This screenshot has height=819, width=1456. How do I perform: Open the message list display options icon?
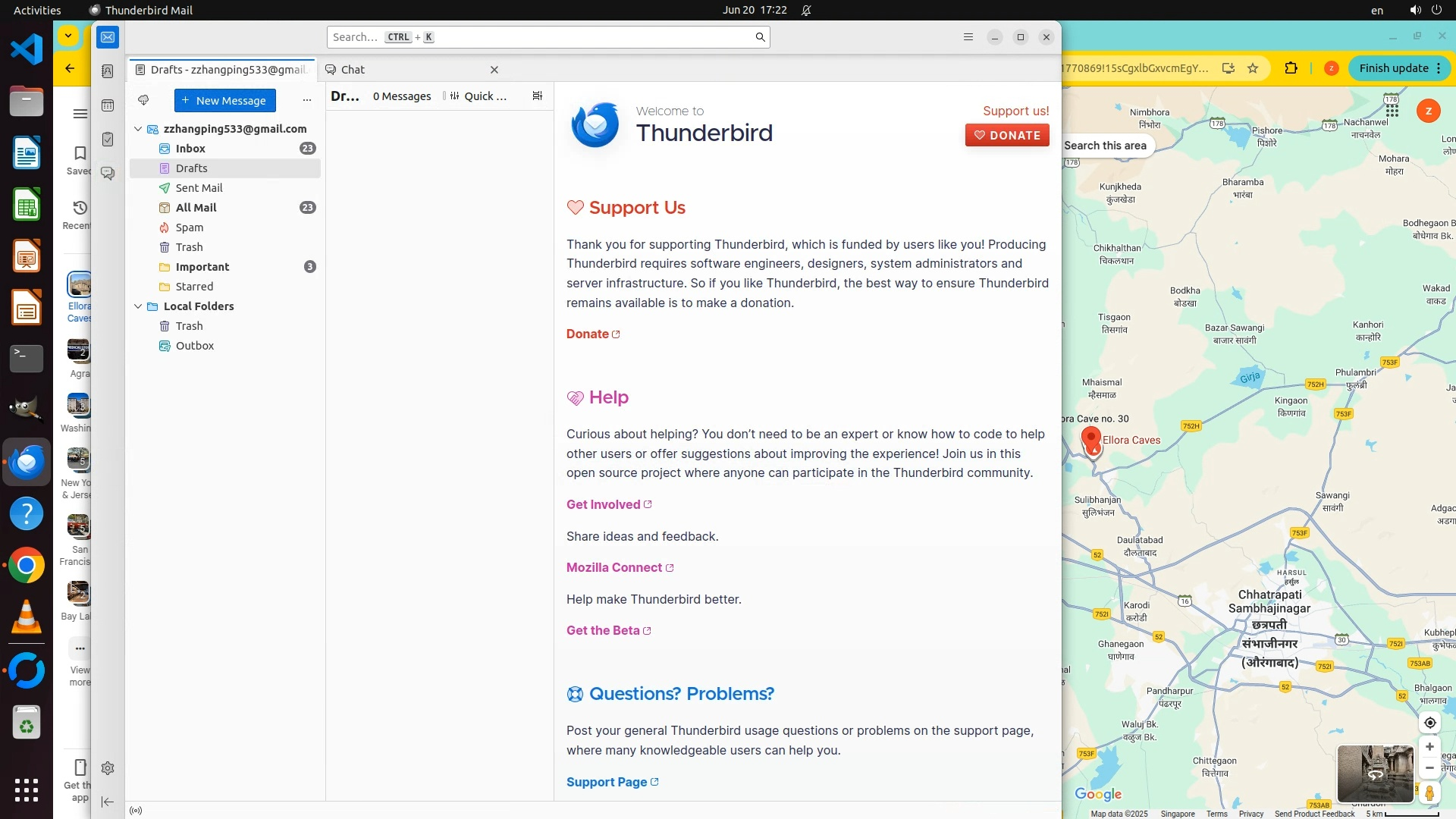click(537, 96)
